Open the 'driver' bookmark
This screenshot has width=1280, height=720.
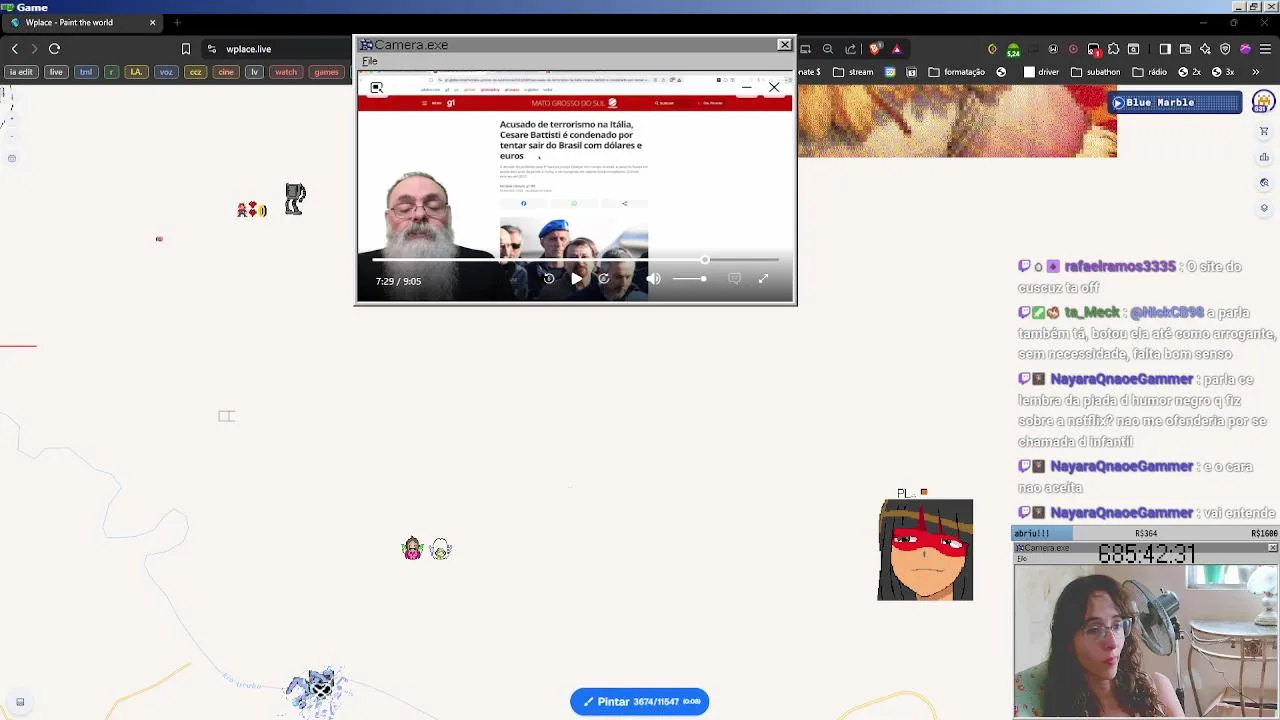pos(1042,72)
